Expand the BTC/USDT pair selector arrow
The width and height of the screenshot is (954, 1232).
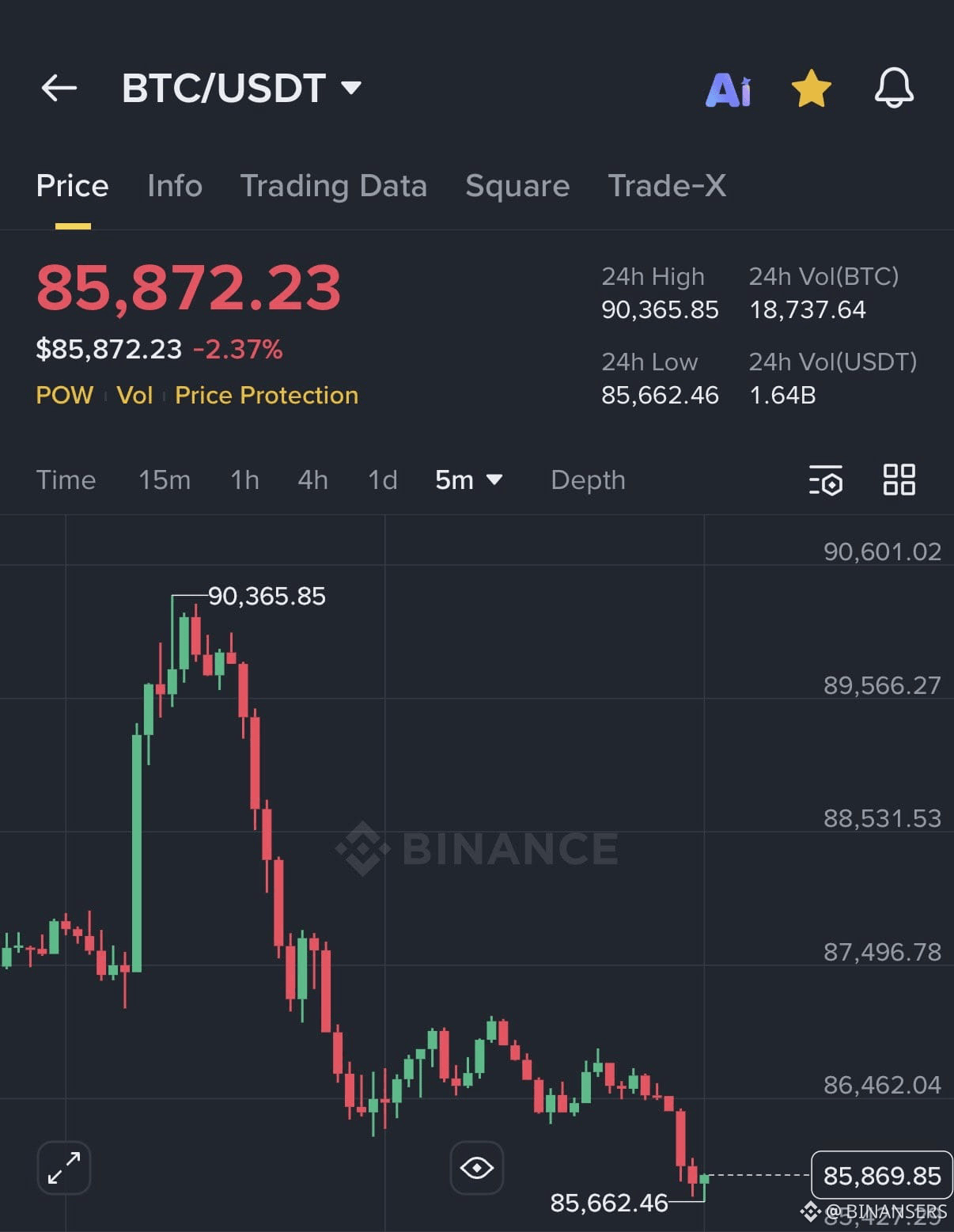point(351,87)
